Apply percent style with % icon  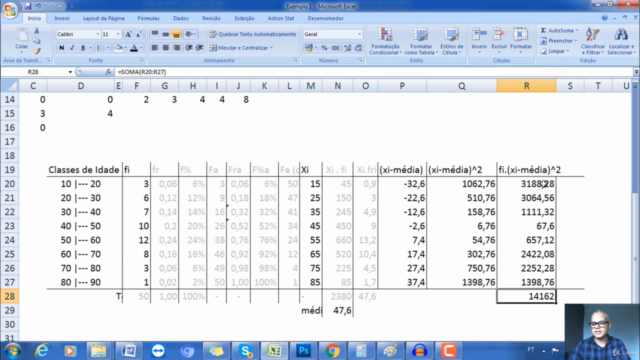tap(324, 48)
